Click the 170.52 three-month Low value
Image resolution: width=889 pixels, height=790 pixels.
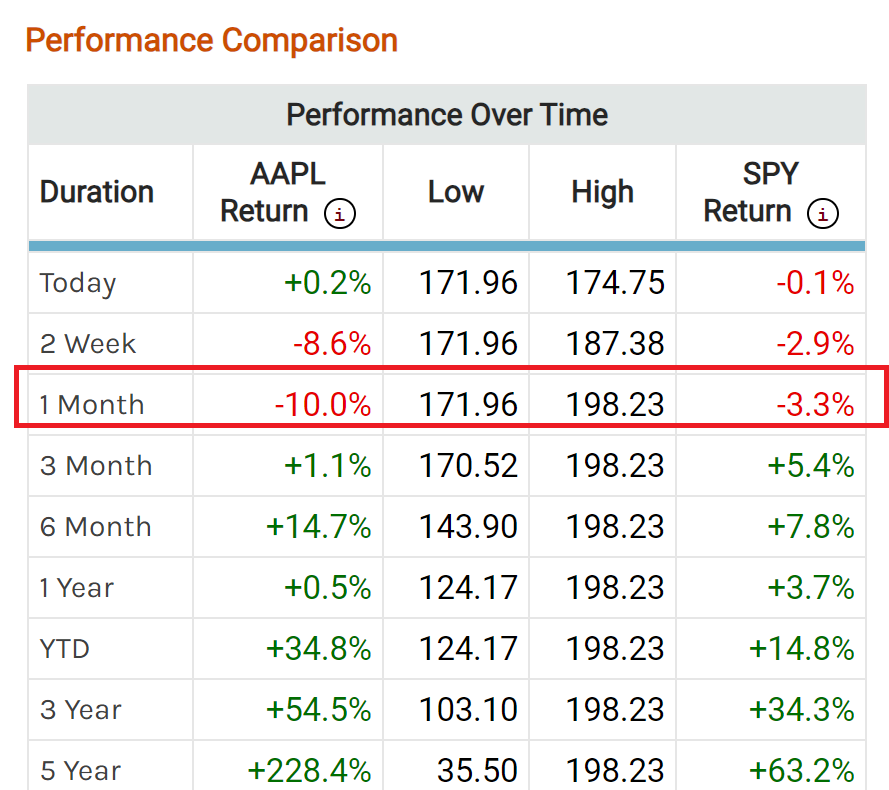tap(468, 466)
